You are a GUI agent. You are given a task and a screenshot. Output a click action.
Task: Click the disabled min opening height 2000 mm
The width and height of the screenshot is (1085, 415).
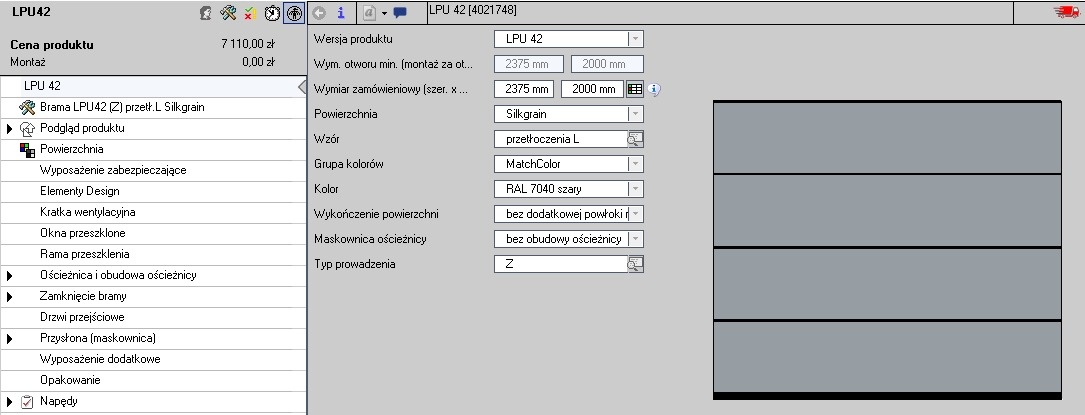(607, 64)
